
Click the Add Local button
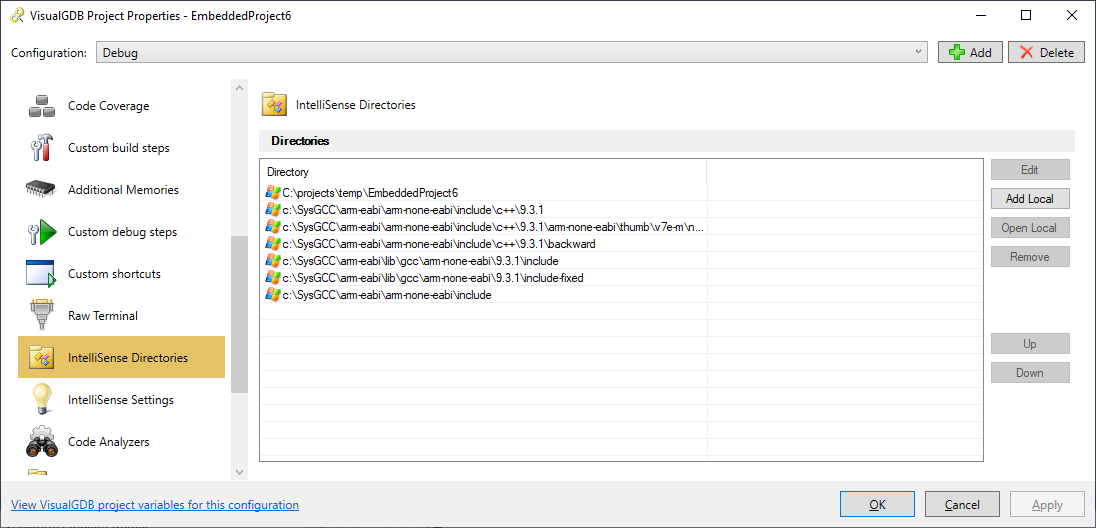click(x=1030, y=199)
